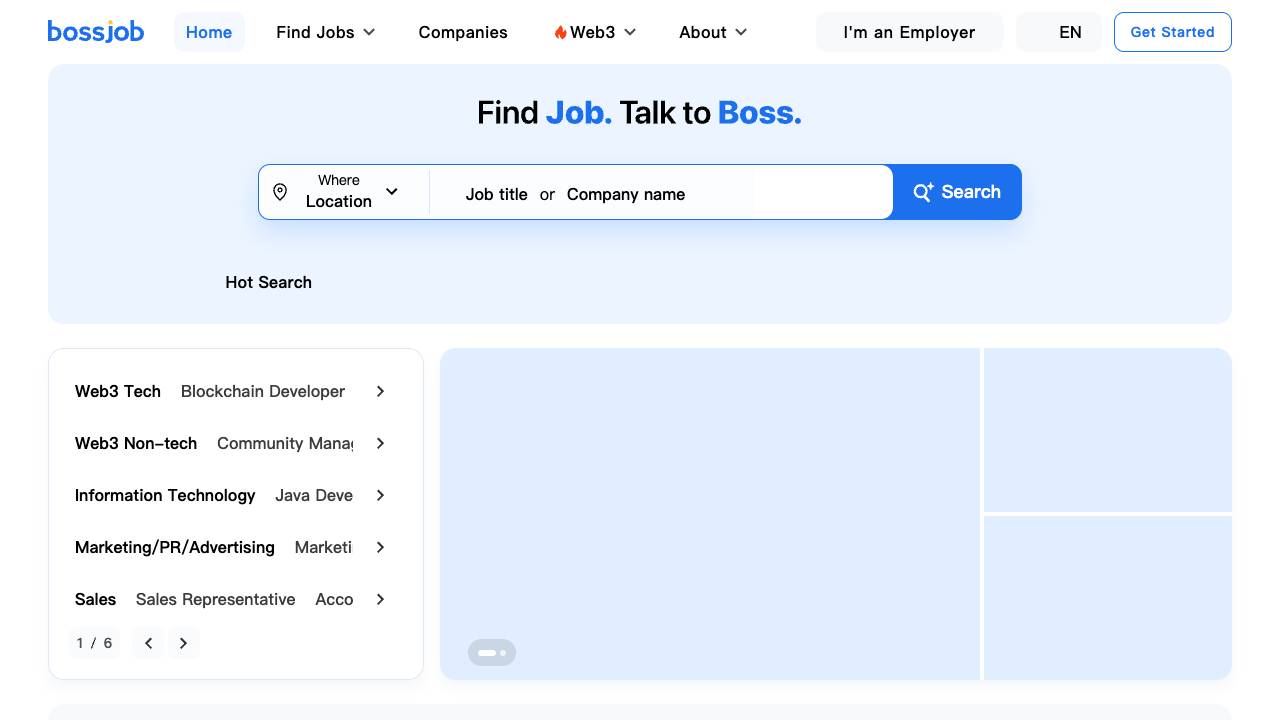The height and width of the screenshot is (720, 1280).
Task: Expand the Find Jobs menu
Action: pos(326,32)
